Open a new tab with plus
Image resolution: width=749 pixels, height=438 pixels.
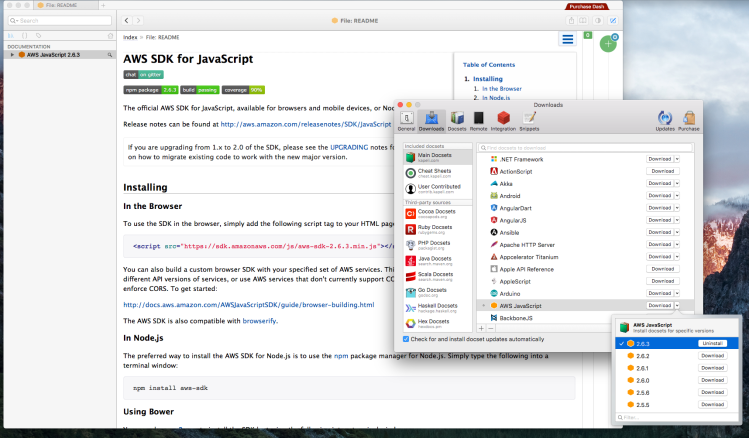click(103, 5)
